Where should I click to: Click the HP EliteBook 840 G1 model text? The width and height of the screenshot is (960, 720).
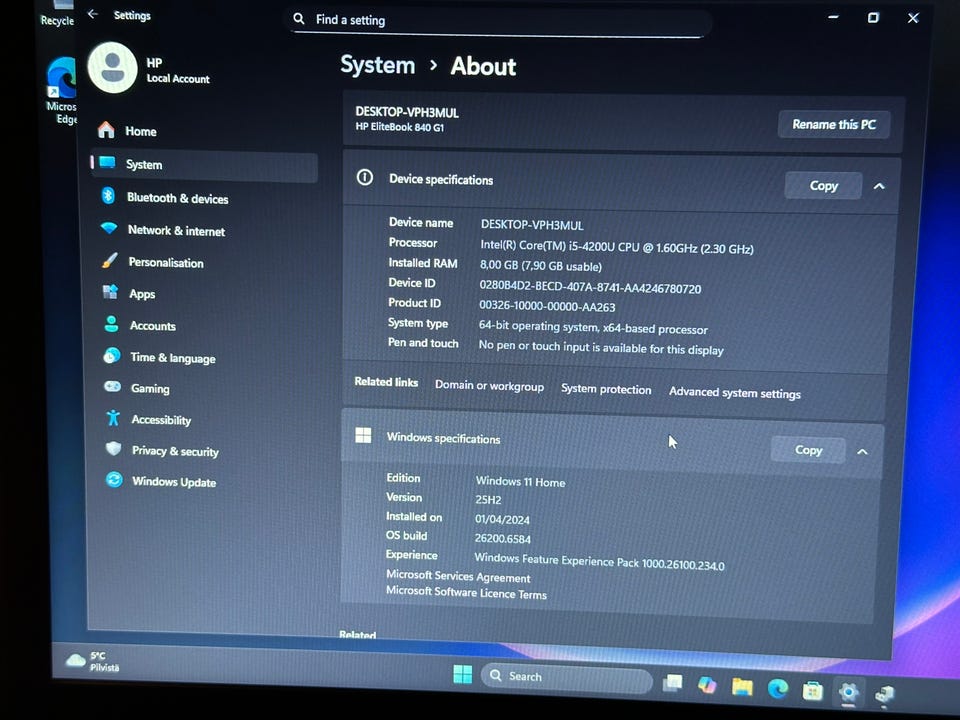click(400, 127)
